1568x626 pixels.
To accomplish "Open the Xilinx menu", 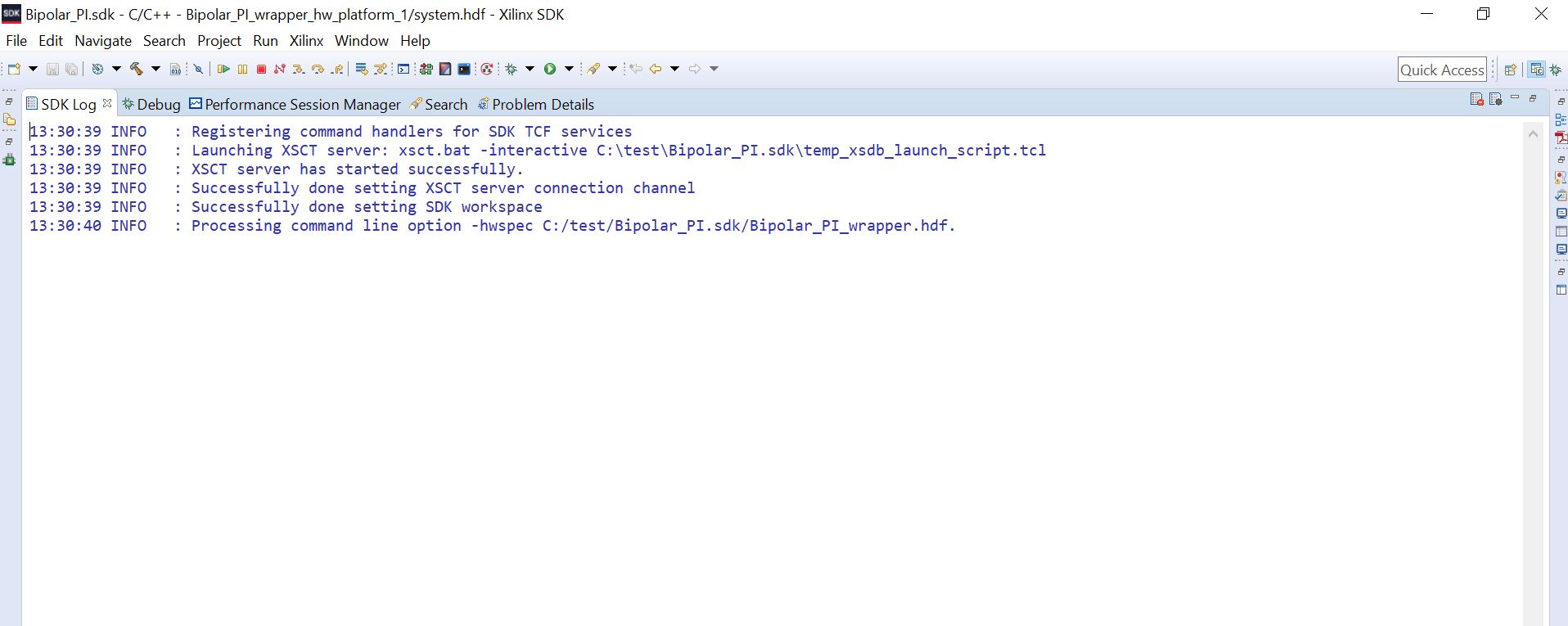I will point(306,41).
